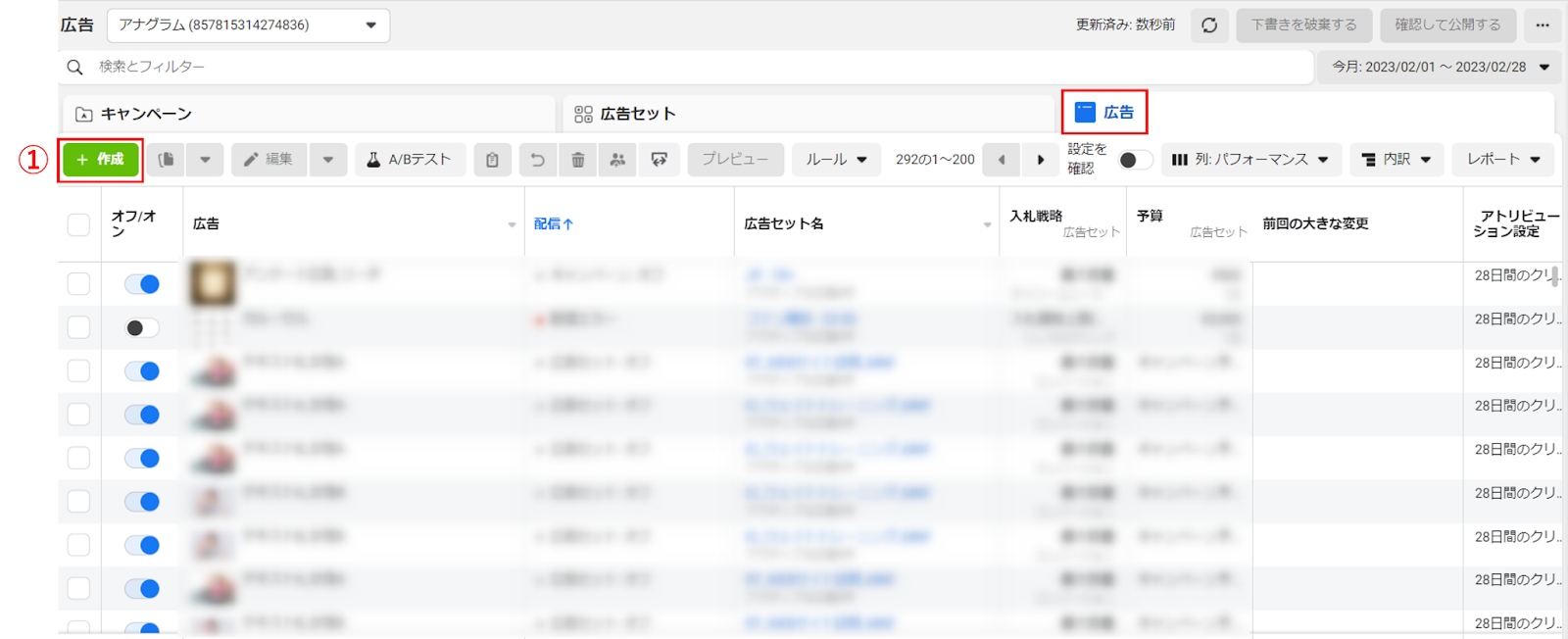The width and height of the screenshot is (1568, 639).
Task: Click the undo arrow icon
Action: click(537, 160)
